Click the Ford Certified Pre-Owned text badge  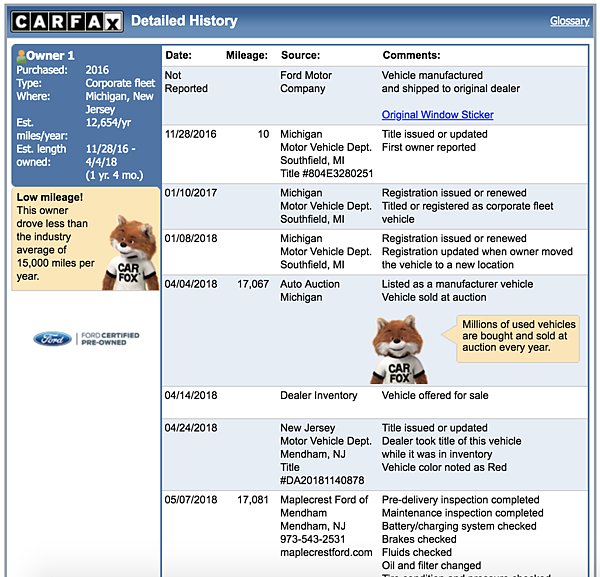[x=110, y=339]
